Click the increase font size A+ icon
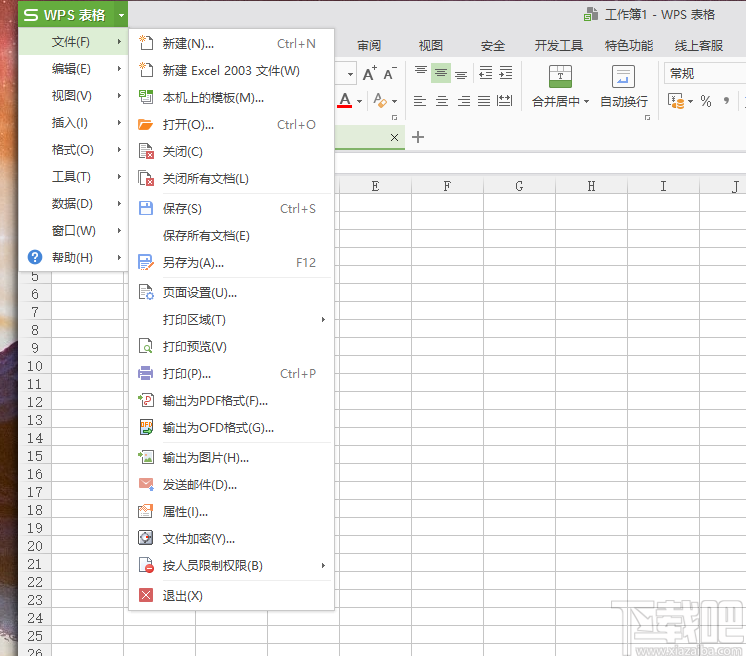This screenshot has height=656, width=746. pyautogui.click(x=370, y=74)
